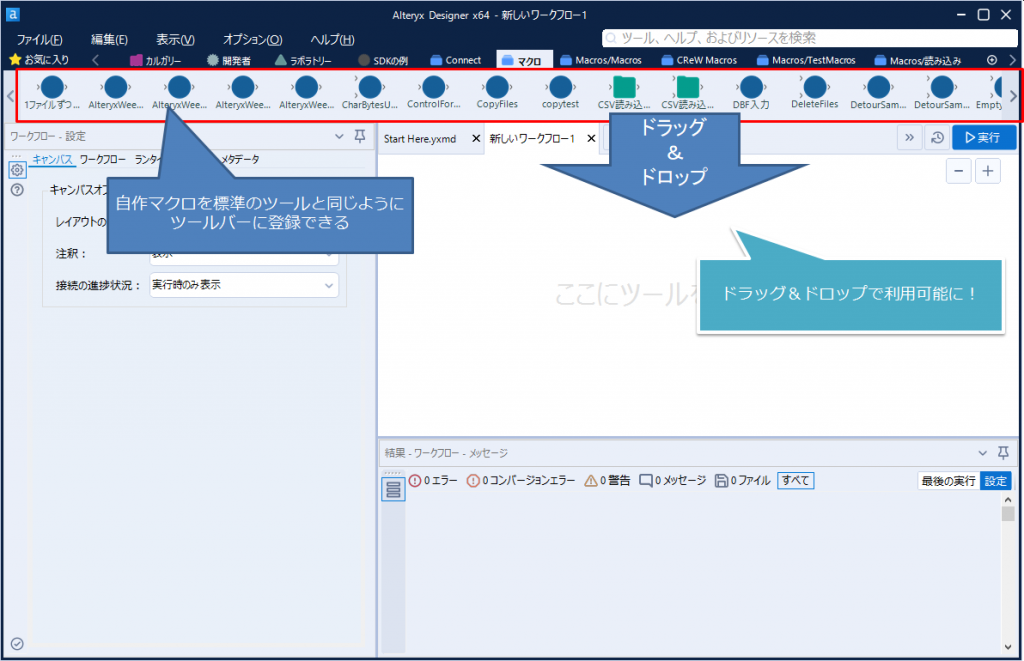Click the 実行 run button
The height and width of the screenshot is (661, 1024).
[984, 137]
